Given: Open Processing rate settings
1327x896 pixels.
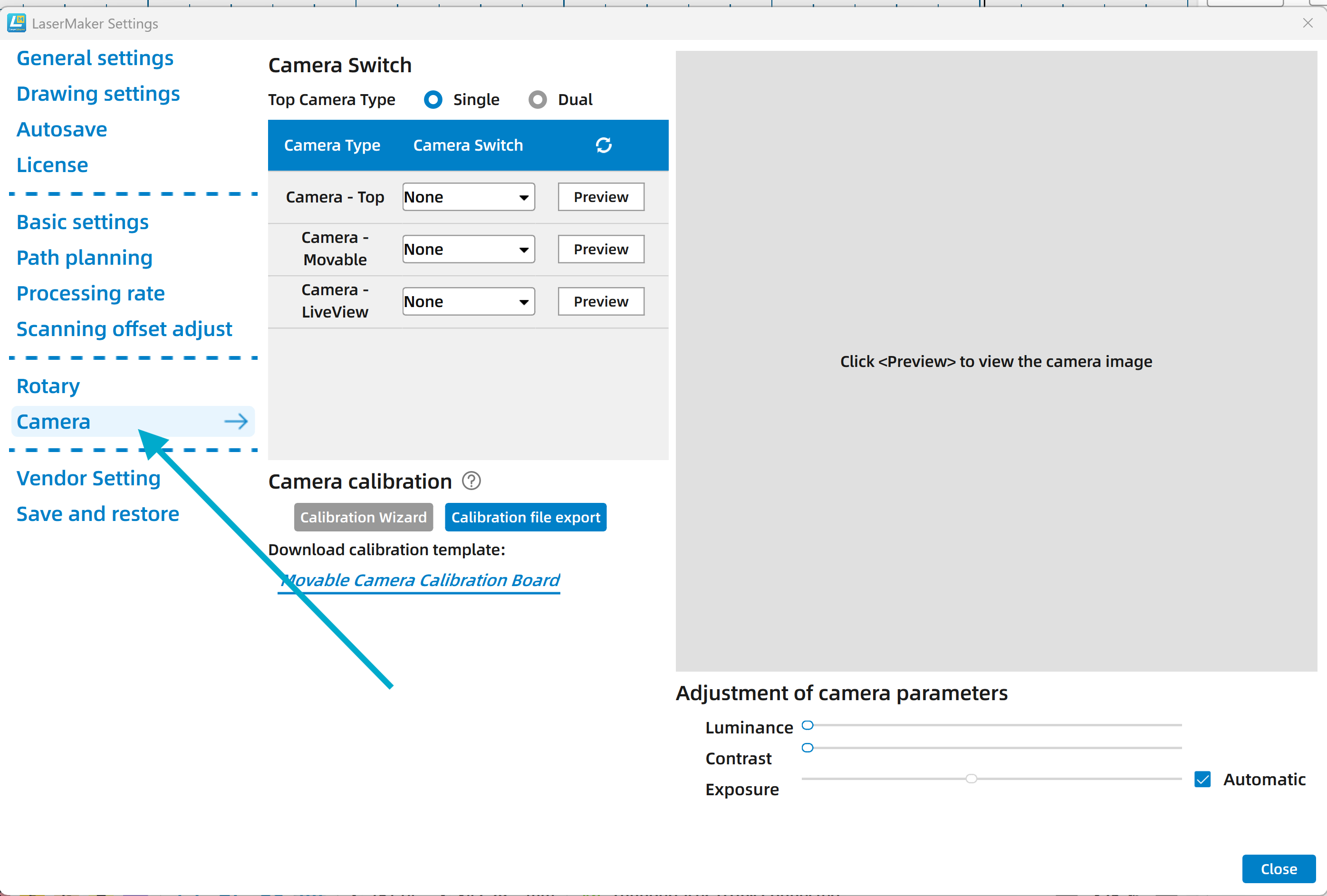Looking at the screenshot, I should [90, 294].
